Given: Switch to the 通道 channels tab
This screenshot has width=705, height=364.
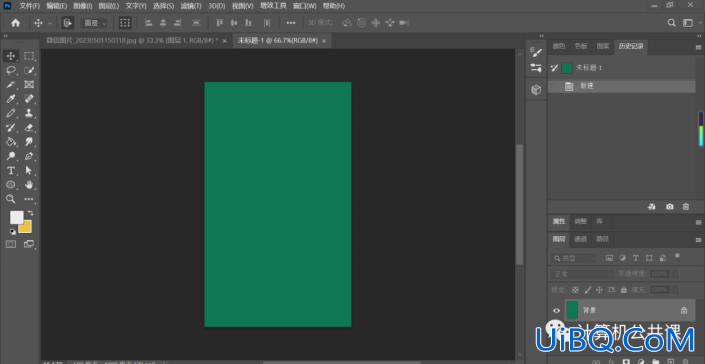Looking at the screenshot, I should click(x=580, y=239).
